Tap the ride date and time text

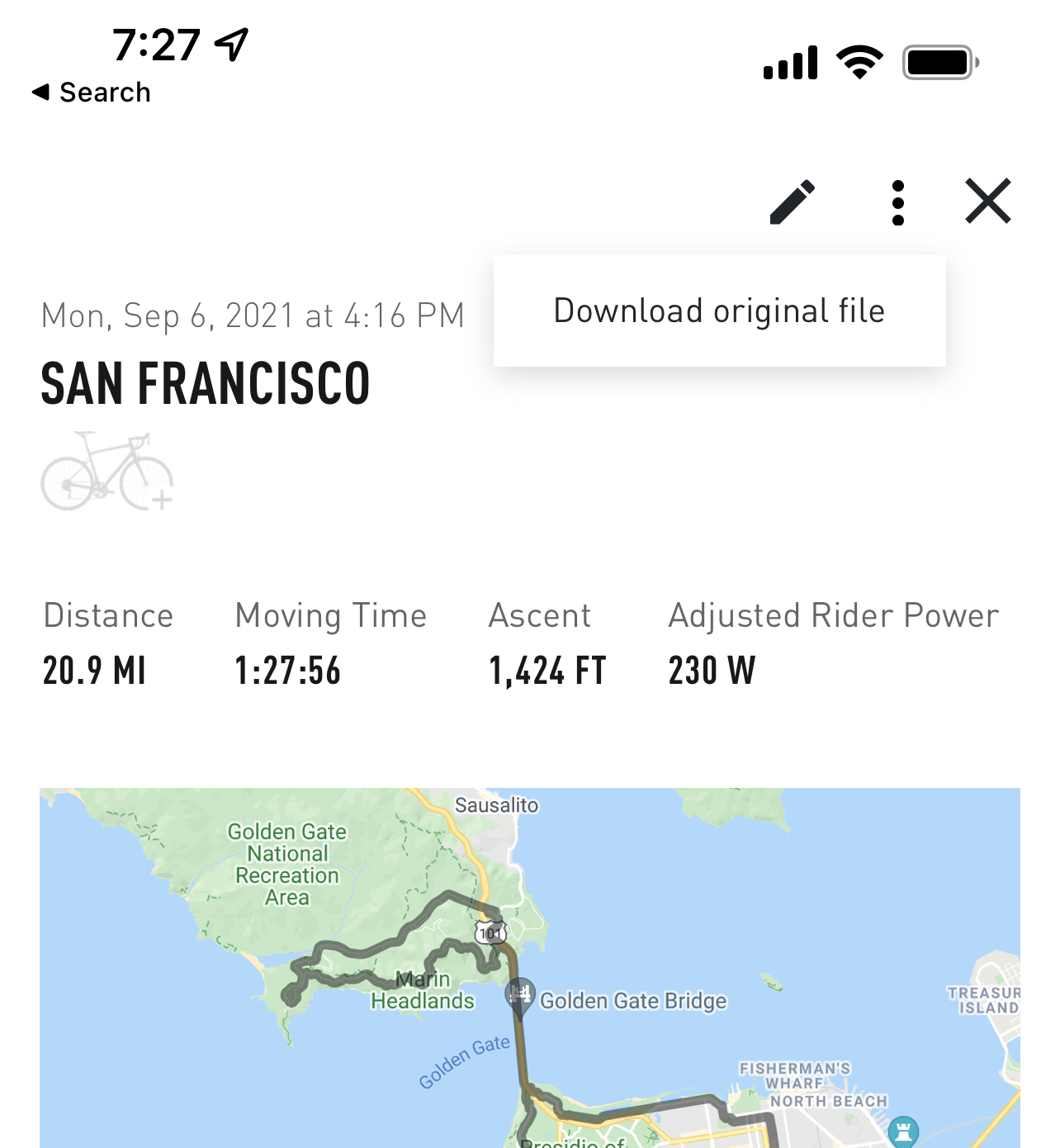pos(253,315)
